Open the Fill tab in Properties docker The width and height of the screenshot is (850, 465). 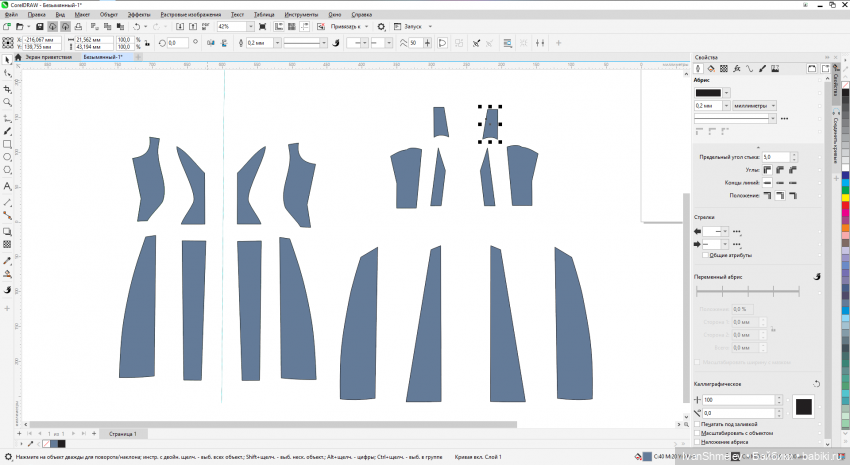click(711, 69)
